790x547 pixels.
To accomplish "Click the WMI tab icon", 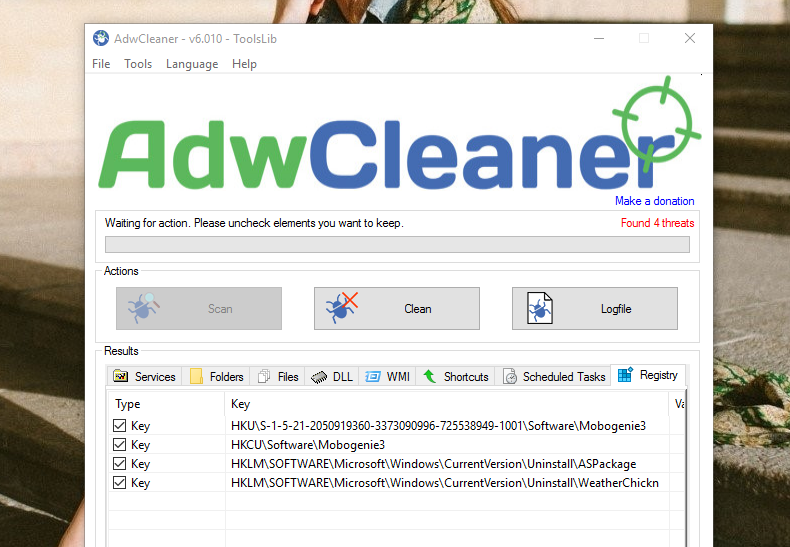I will click(x=373, y=376).
